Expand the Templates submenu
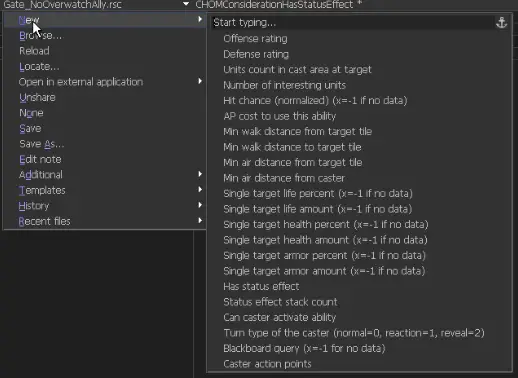This screenshot has width=518, height=378. pyautogui.click(x=105, y=190)
